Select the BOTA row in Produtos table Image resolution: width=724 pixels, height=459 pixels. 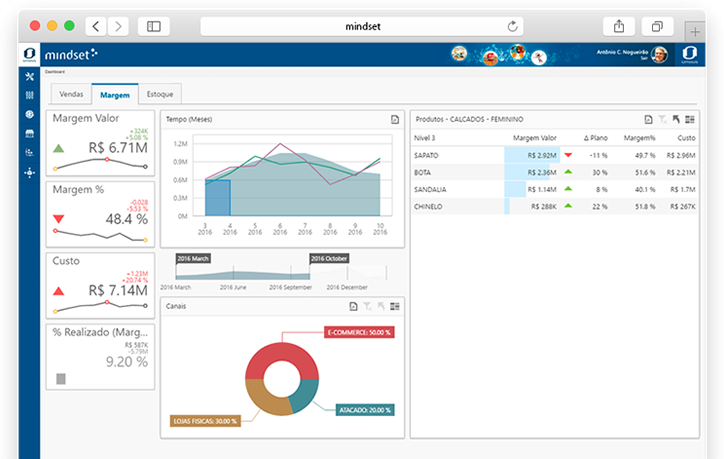tap(555, 173)
